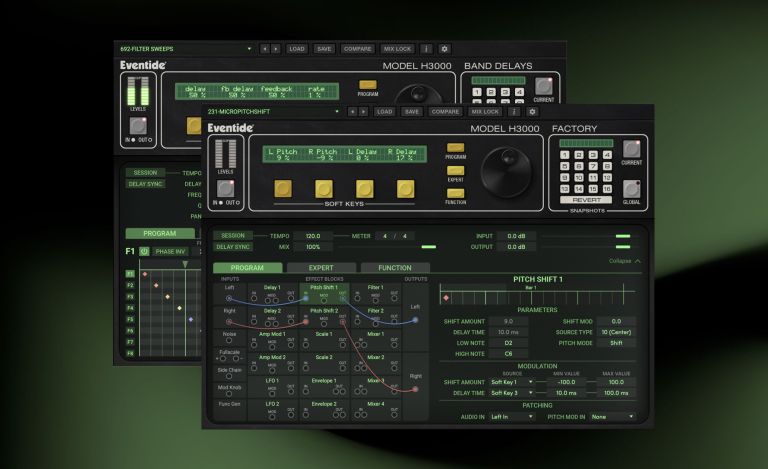768x469 pixels.
Task: Open Shift Amount source dropdown Soft Key 1
Action: pos(511,382)
